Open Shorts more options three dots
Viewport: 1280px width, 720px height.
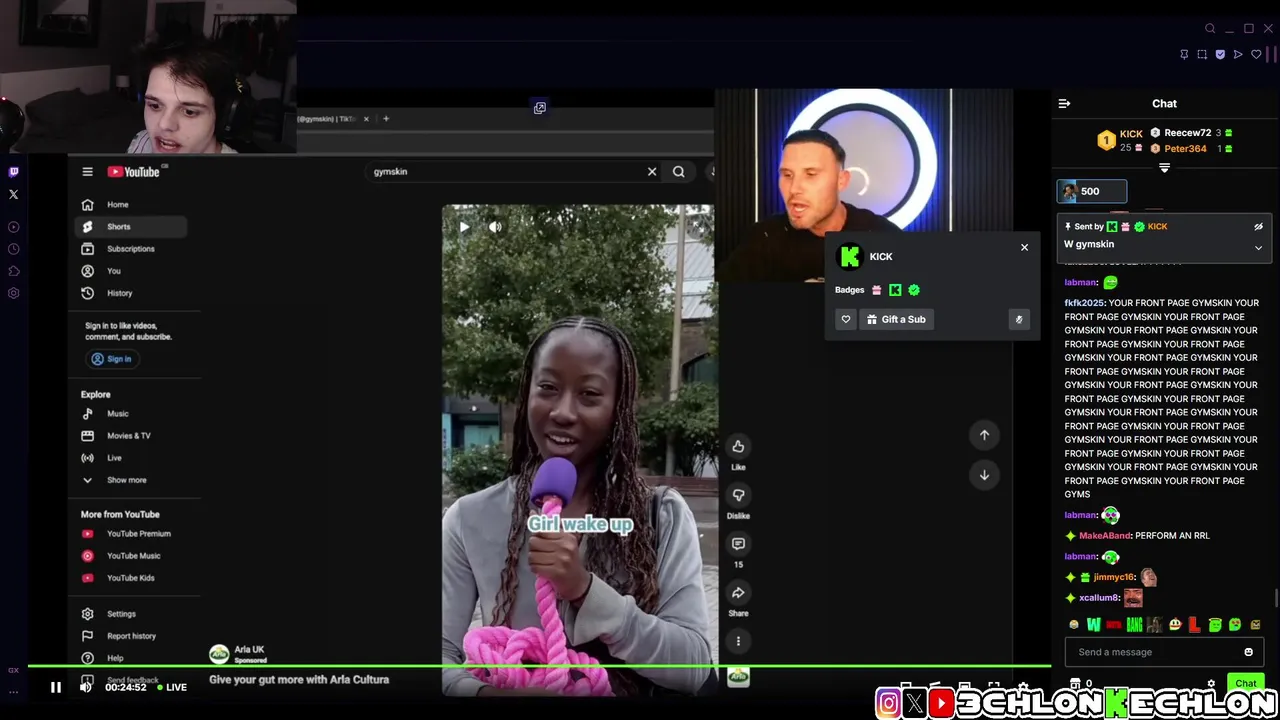point(738,641)
